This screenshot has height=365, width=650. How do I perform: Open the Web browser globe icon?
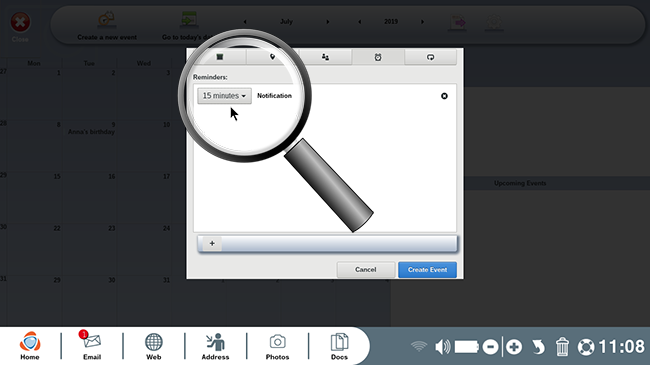click(x=153, y=346)
